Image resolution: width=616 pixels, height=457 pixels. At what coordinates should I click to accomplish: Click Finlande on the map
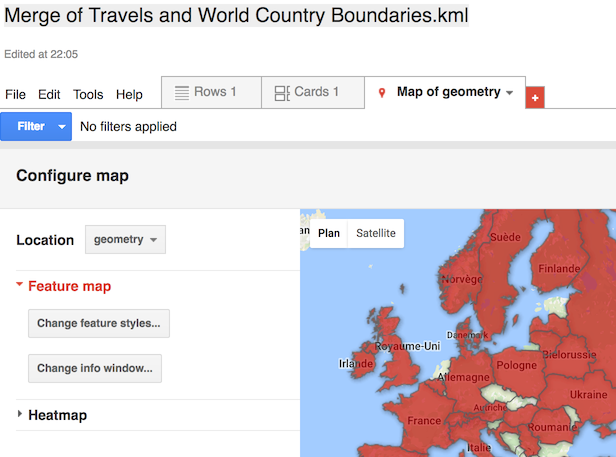pos(558,270)
